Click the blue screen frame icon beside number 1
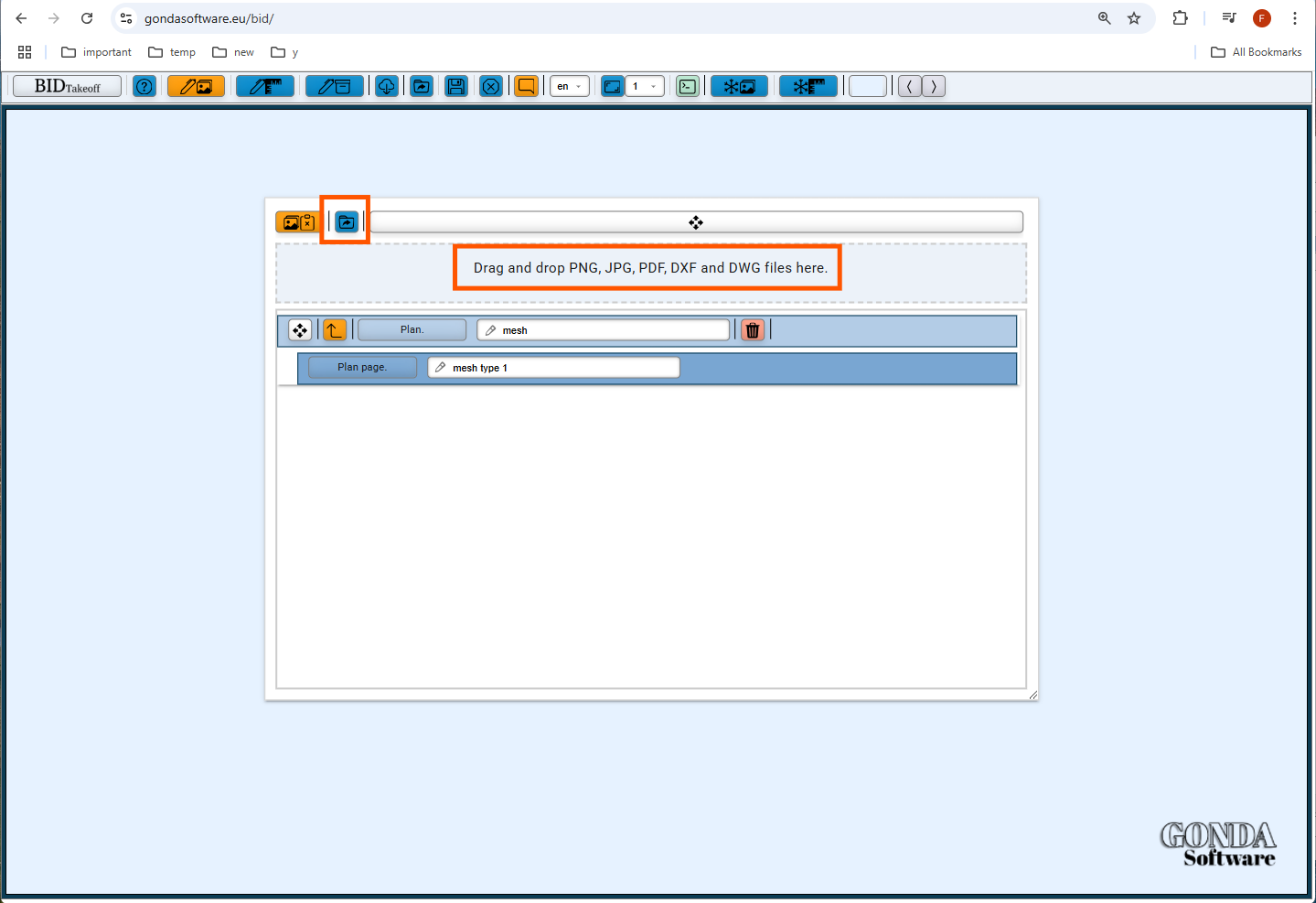This screenshot has height=903, width=1316. tap(612, 86)
